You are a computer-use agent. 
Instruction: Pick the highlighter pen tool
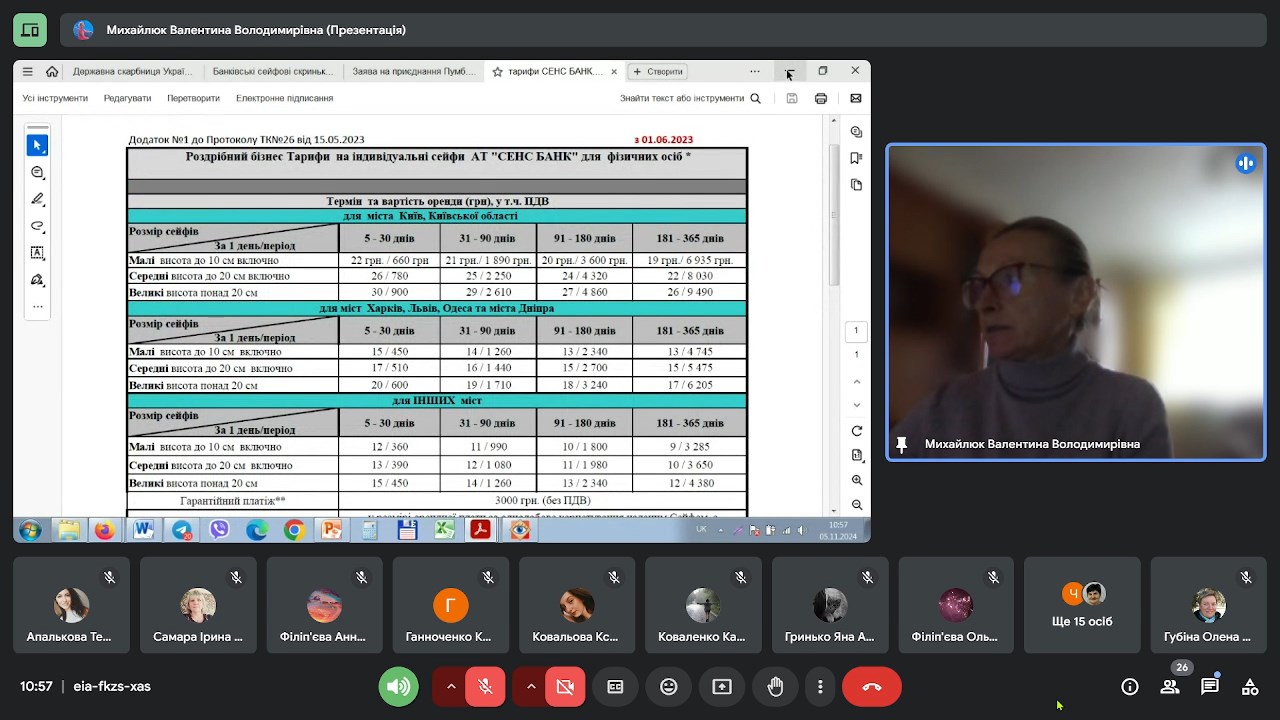37,199
